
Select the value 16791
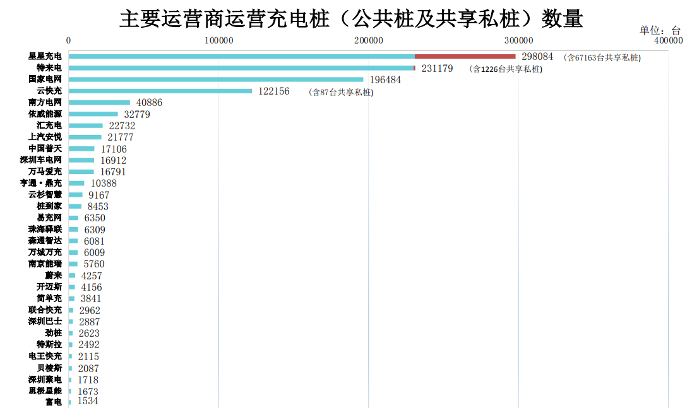tap(113, 172)
